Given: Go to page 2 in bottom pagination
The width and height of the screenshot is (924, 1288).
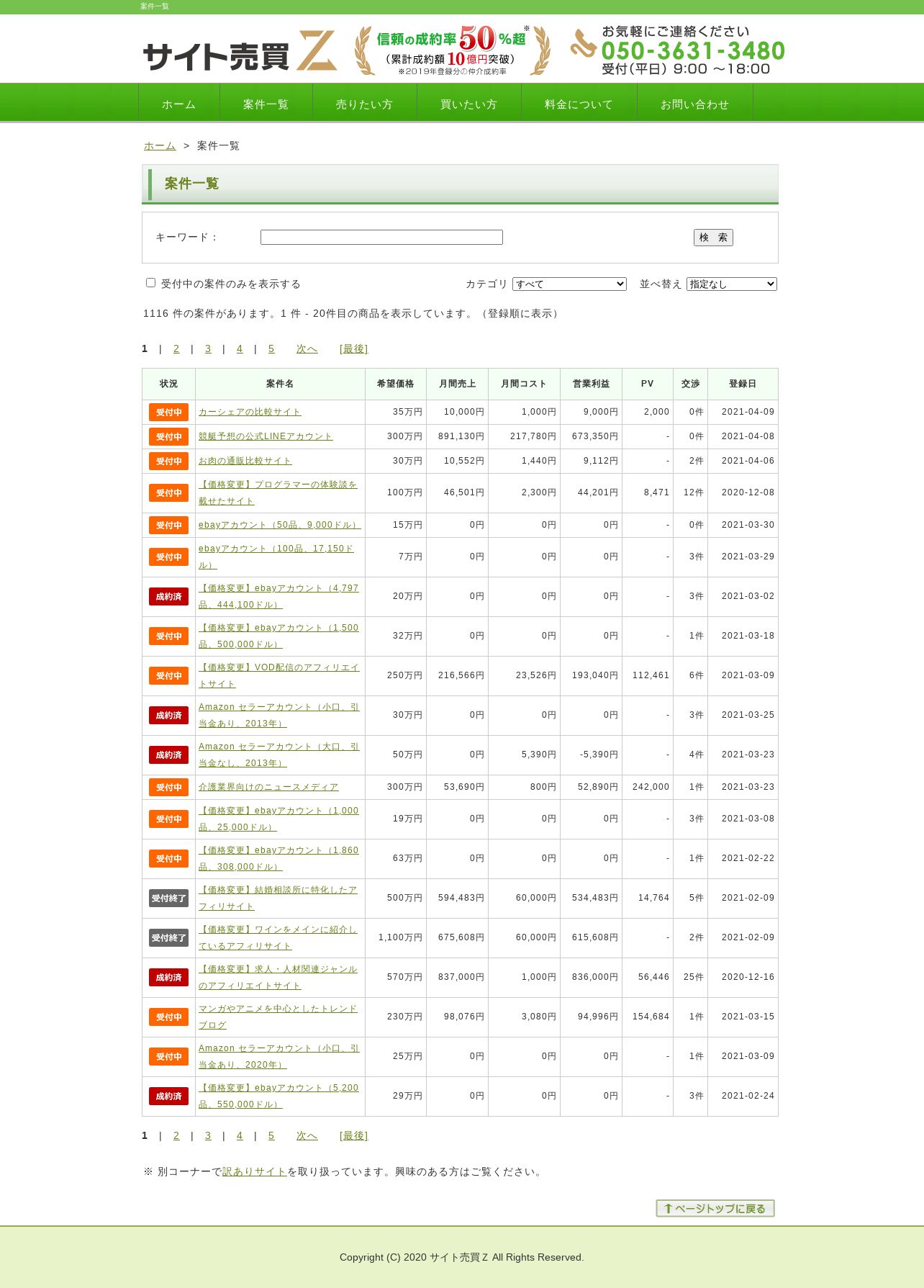Looking at the screenshot, I should pos(176,1135).
